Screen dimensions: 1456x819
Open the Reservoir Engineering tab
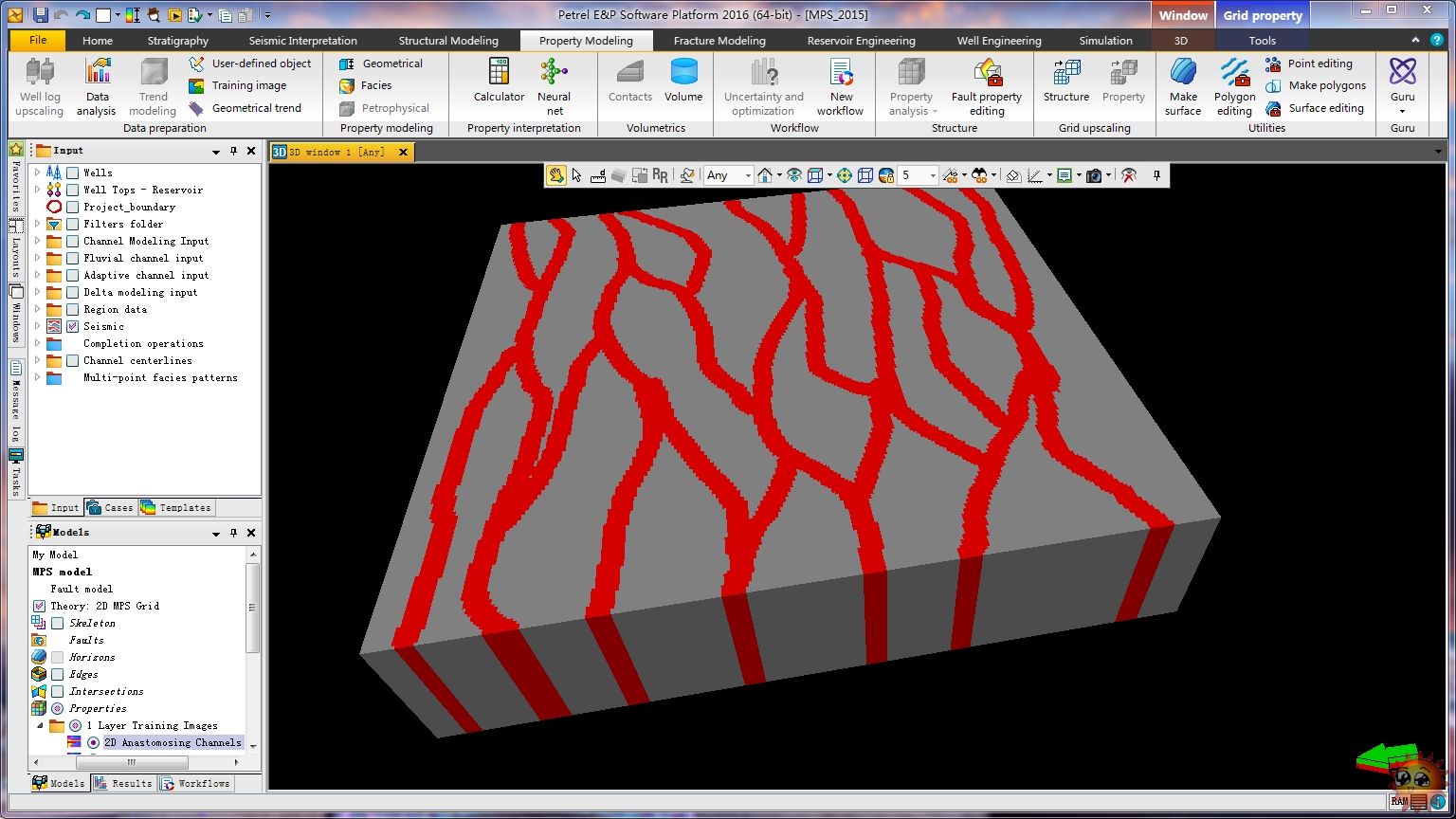coord(861,41)
